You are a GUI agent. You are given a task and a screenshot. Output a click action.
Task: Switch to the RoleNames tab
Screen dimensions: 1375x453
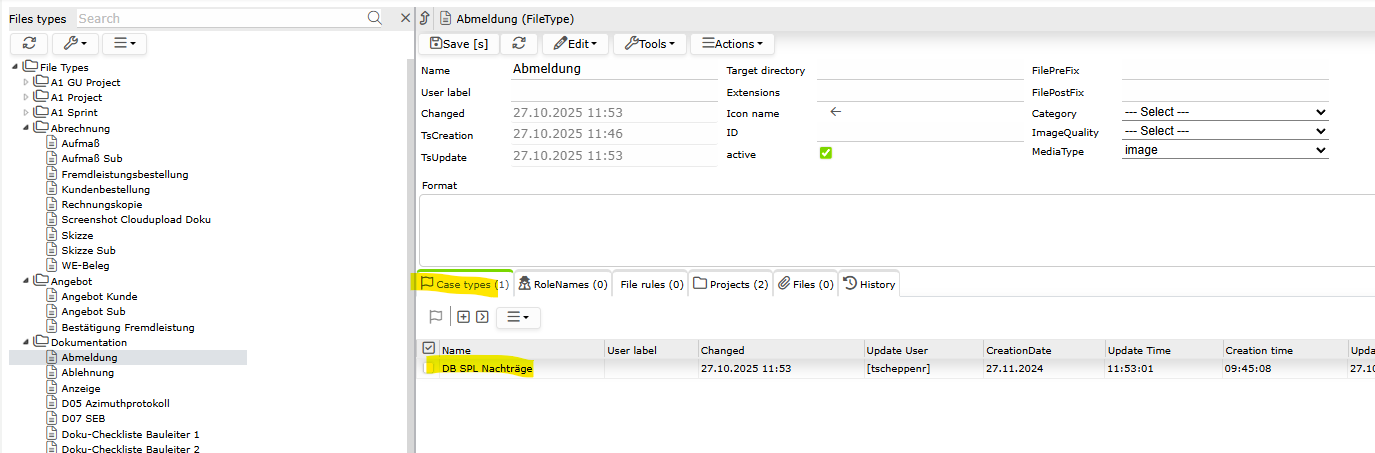click(x=563, y=285)
